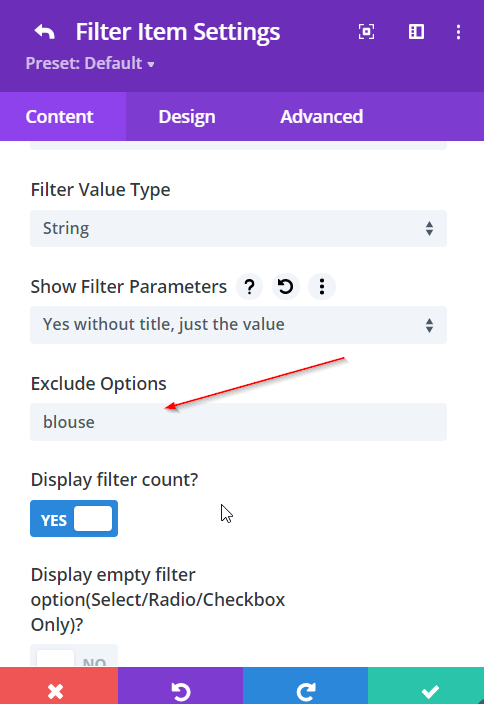Toggle the expand modal fullscreen icon
Screen dimensions: 484x704
366,31
